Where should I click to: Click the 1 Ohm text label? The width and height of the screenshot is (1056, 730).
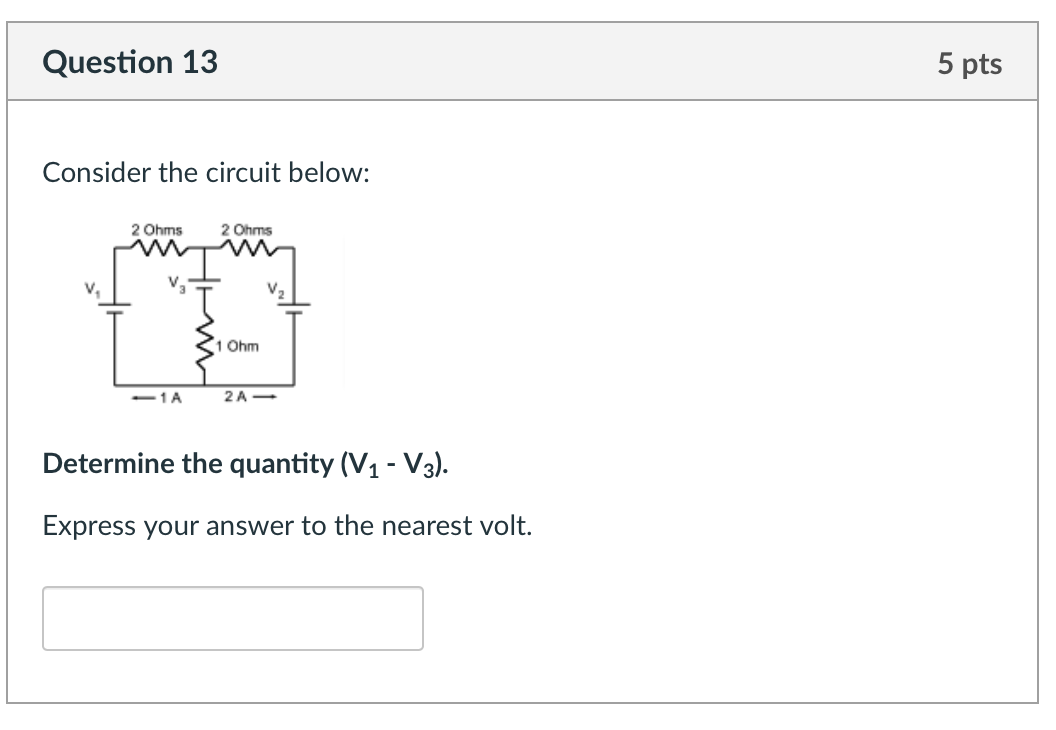coord(238,344)
